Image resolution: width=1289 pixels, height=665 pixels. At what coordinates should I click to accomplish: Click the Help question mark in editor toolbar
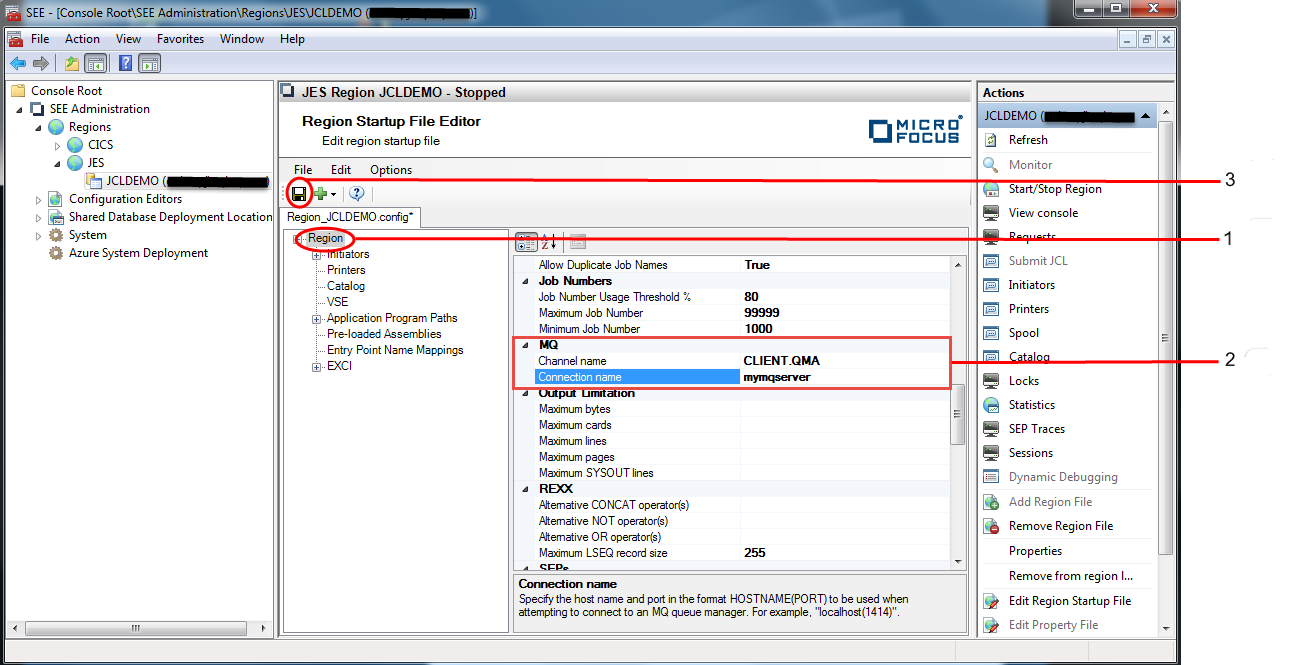pyautogui.click(x=356, y=194)
